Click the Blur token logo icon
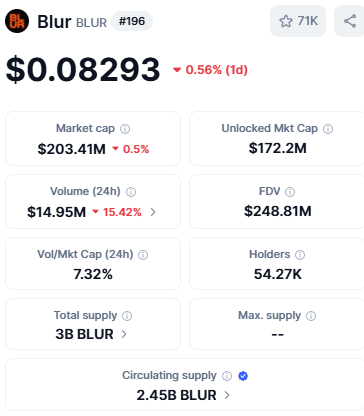Screen dimensions: 364x416 [17, 21]
